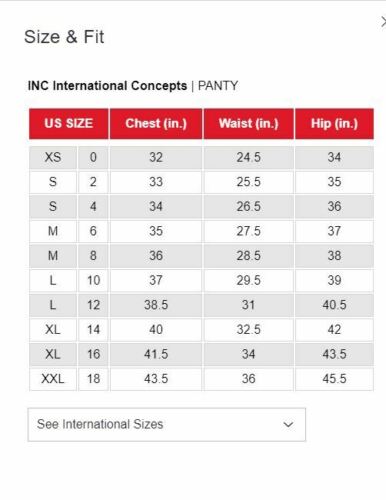The image size is (386, 500).
Task: Click the waist value 24.5 cell
Action: (x=249, y=157)
